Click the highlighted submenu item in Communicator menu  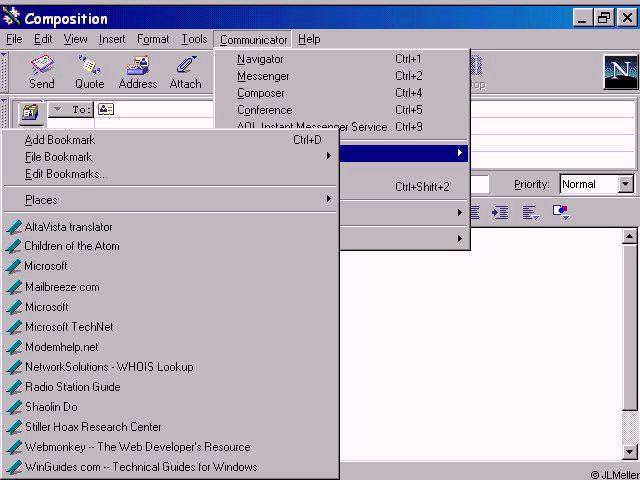point(403,153)
